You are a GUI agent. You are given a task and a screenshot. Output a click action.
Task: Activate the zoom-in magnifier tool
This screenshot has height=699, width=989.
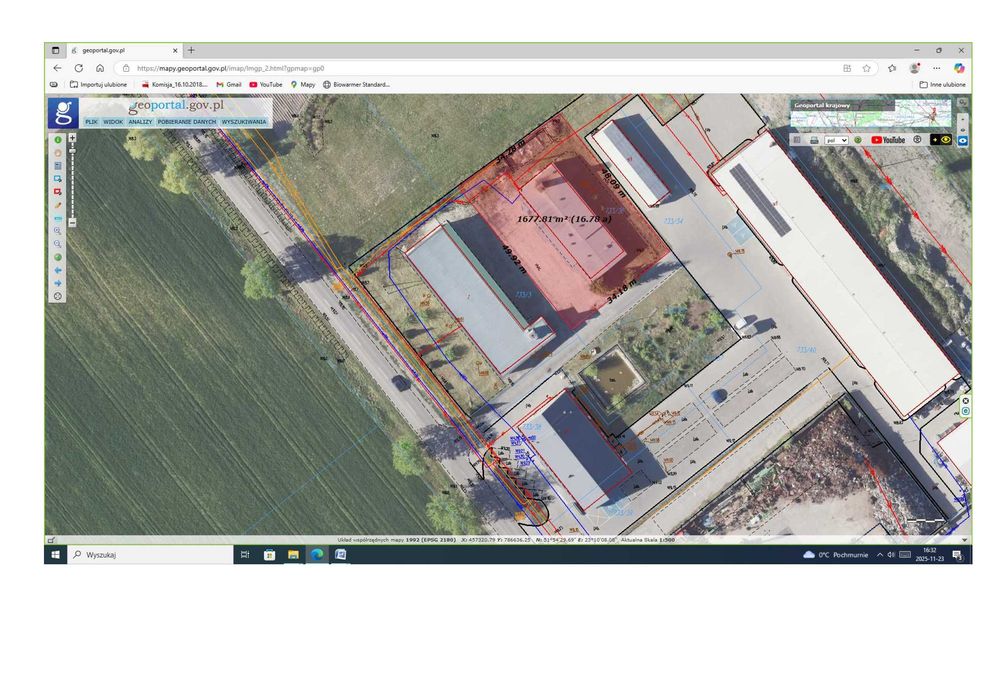coord(58,231)
